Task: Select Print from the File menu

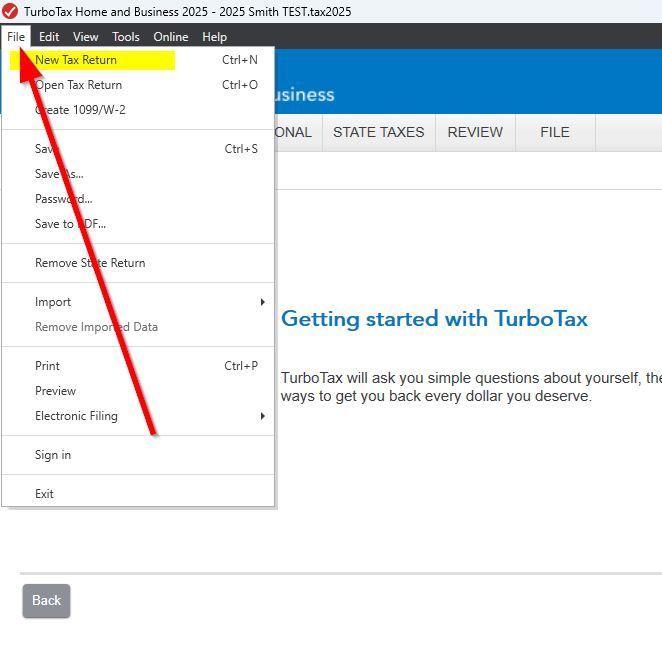Action: tap(47, 366)
